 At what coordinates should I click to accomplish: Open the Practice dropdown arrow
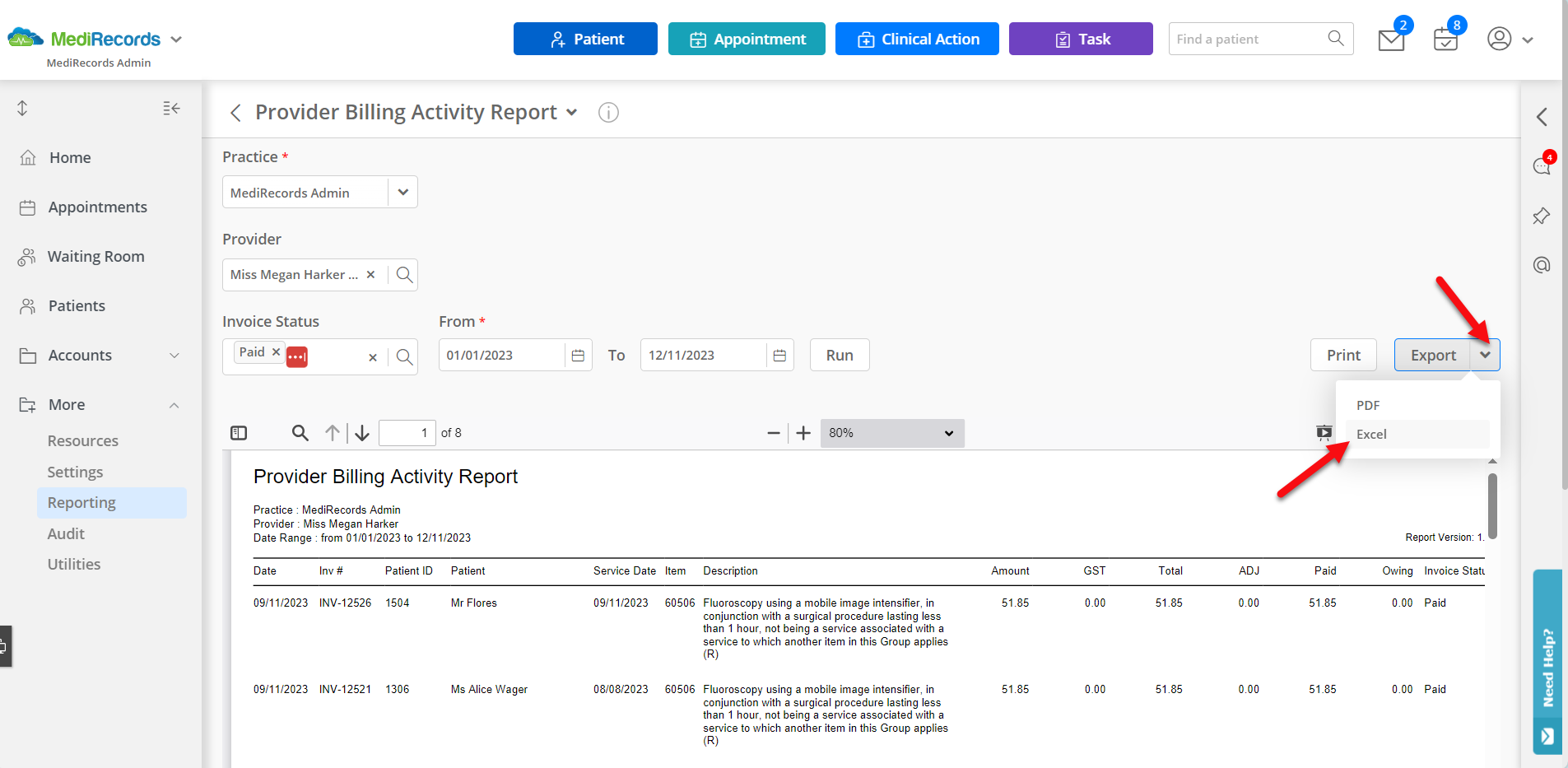pos(403,192)
